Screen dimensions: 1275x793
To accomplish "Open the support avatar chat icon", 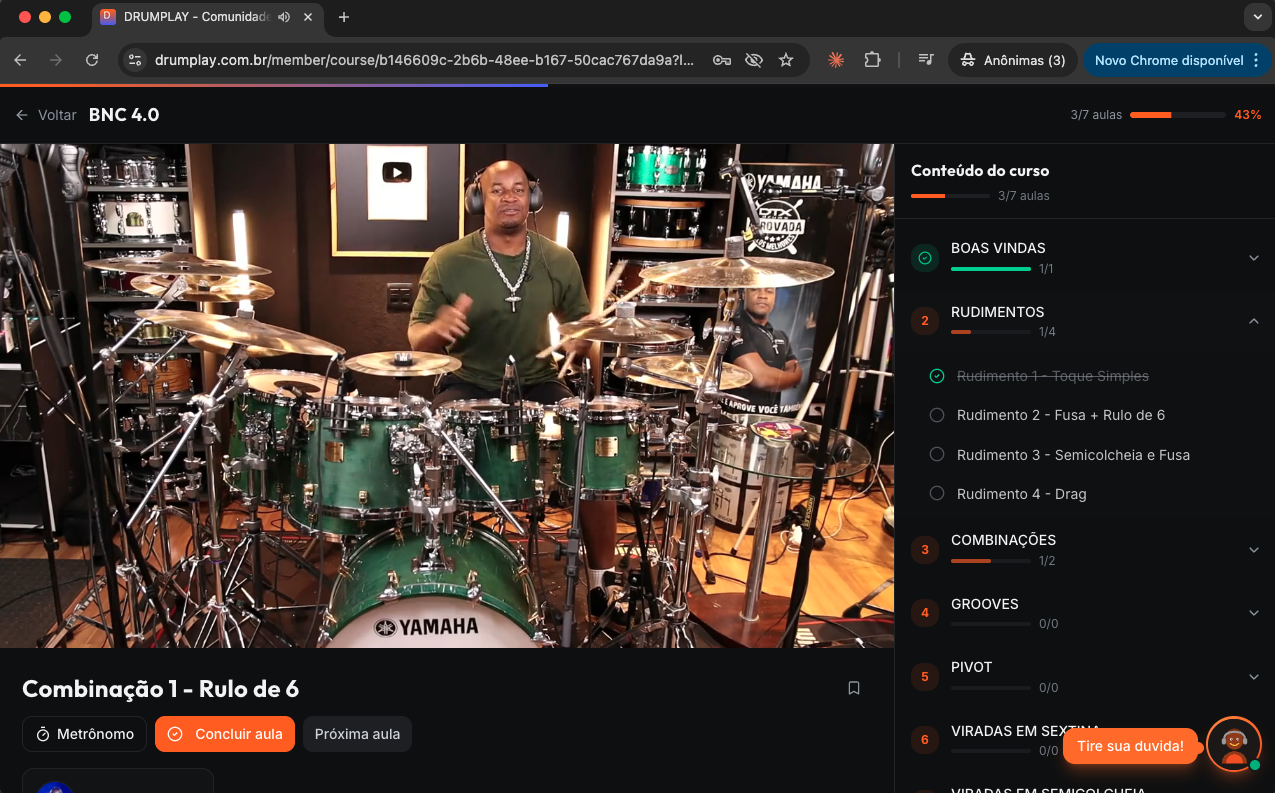I will pyautogui.click(x=1234, y=744).
